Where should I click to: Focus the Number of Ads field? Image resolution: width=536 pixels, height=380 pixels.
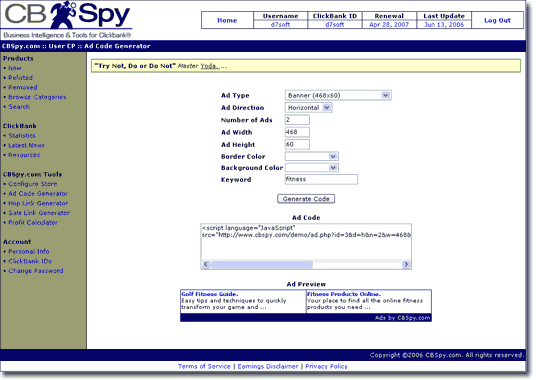[x=297, y=120]
